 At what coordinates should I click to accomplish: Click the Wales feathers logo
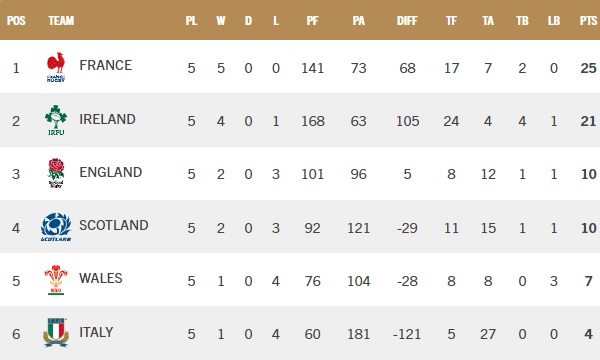tap(56, 280)
